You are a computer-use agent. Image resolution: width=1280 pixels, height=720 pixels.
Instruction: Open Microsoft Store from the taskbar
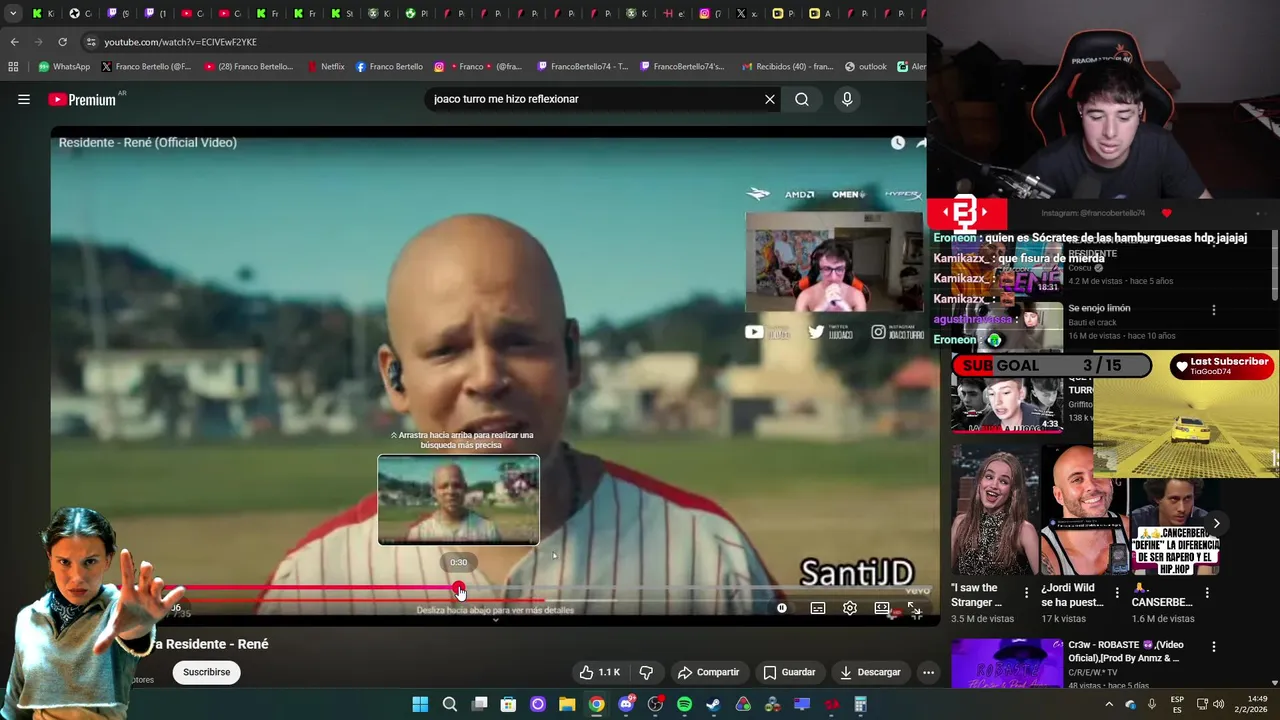(x=508, y=705)
